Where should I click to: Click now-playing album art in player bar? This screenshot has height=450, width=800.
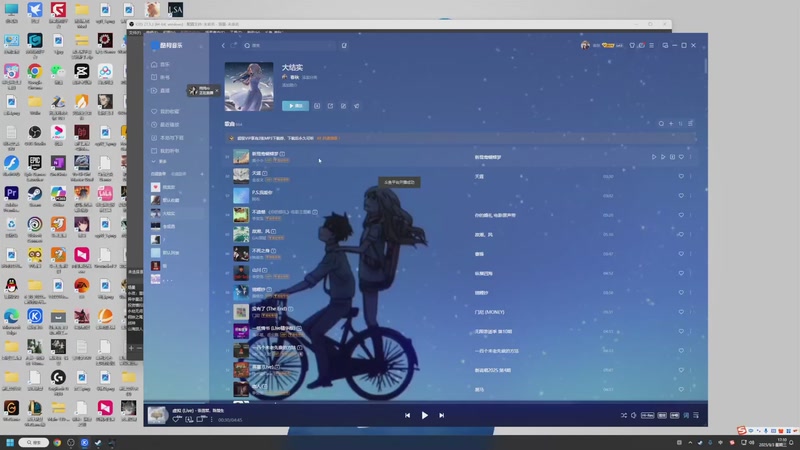pyautogui.click(x=157, y=415)
